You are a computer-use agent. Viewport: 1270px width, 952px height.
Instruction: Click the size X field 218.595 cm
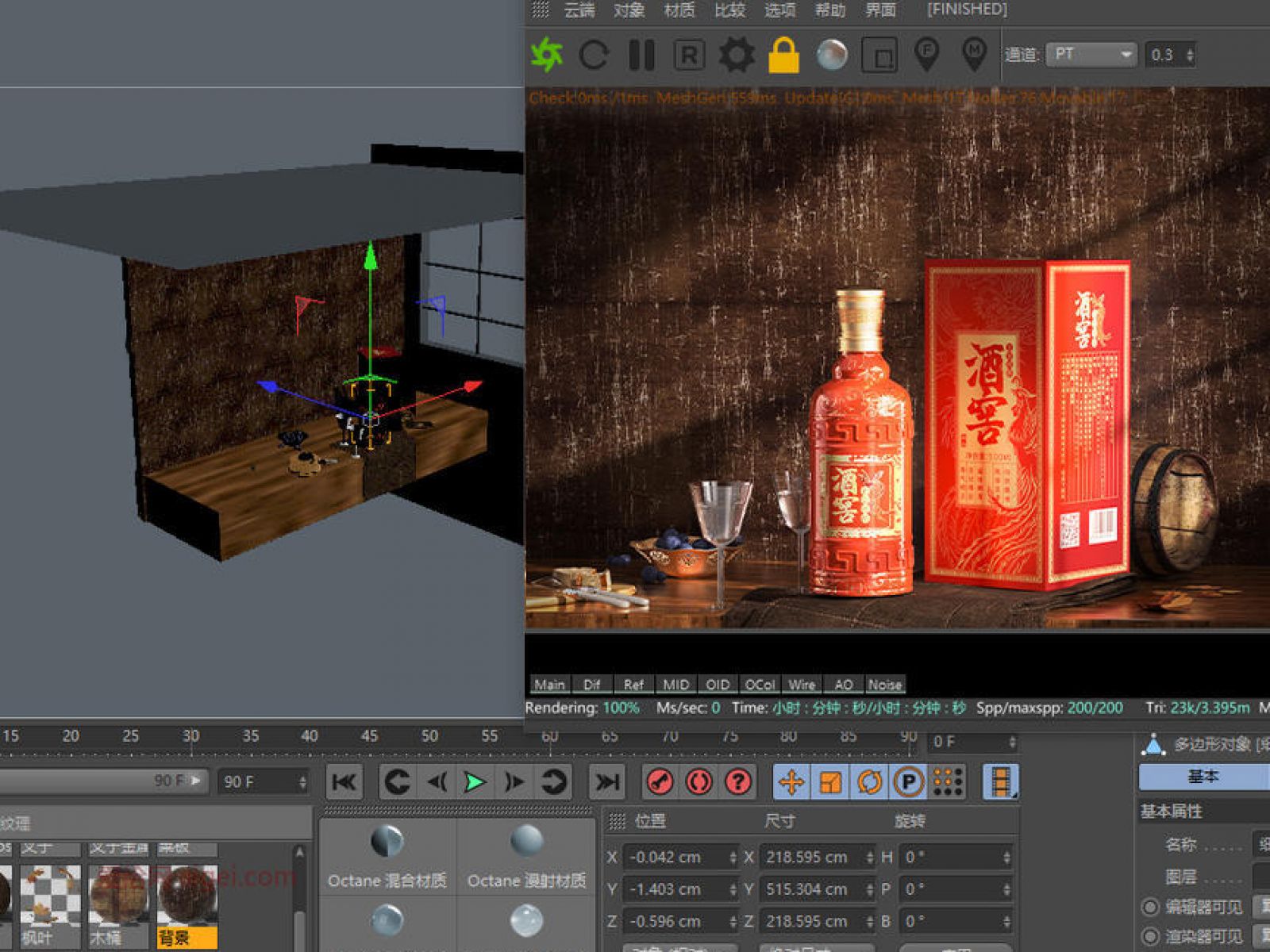817,857
